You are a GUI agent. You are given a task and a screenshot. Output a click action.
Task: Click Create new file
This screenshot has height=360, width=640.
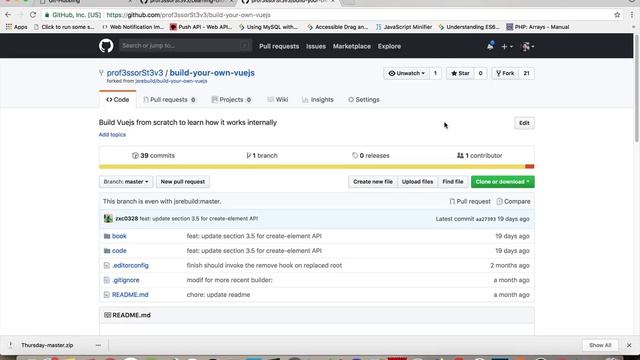pyautogui.click(x=373, y=182)
